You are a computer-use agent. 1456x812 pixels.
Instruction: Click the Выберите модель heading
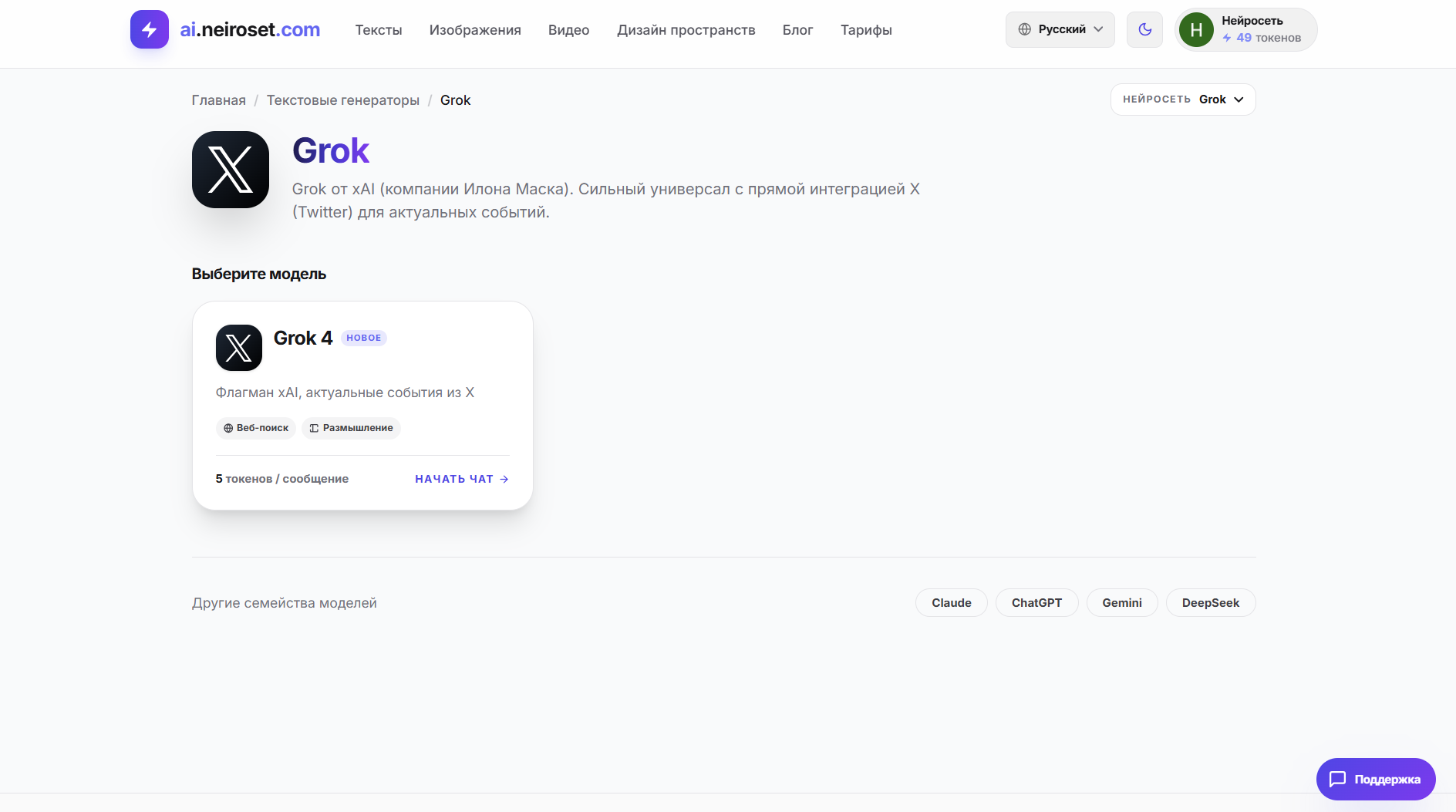pos(259,274)
